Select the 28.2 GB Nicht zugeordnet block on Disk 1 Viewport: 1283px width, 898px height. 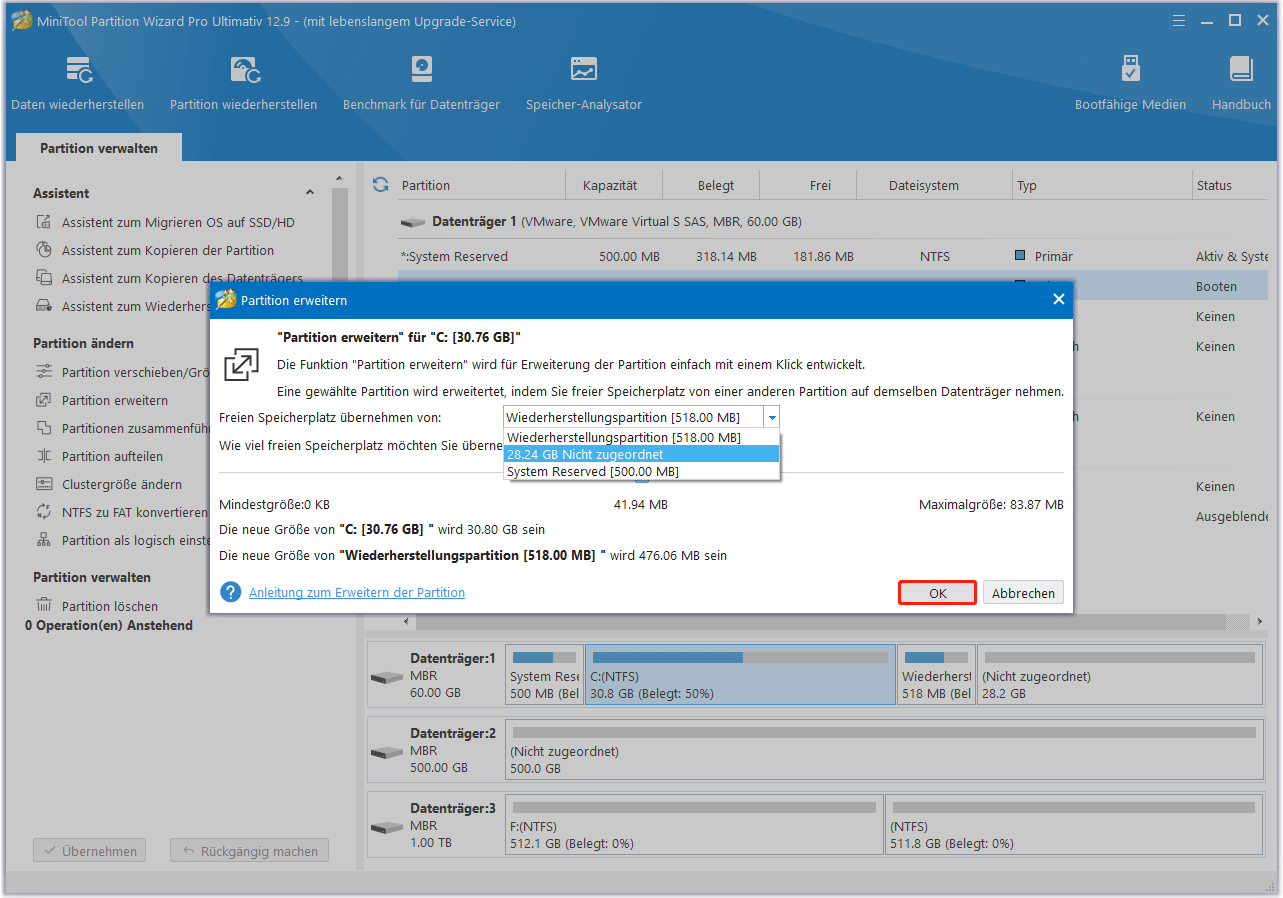pos(1119,675)
